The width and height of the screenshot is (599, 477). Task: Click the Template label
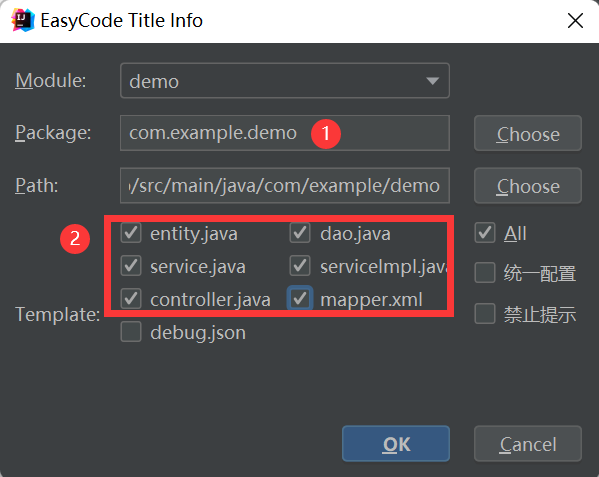(58, 315)
